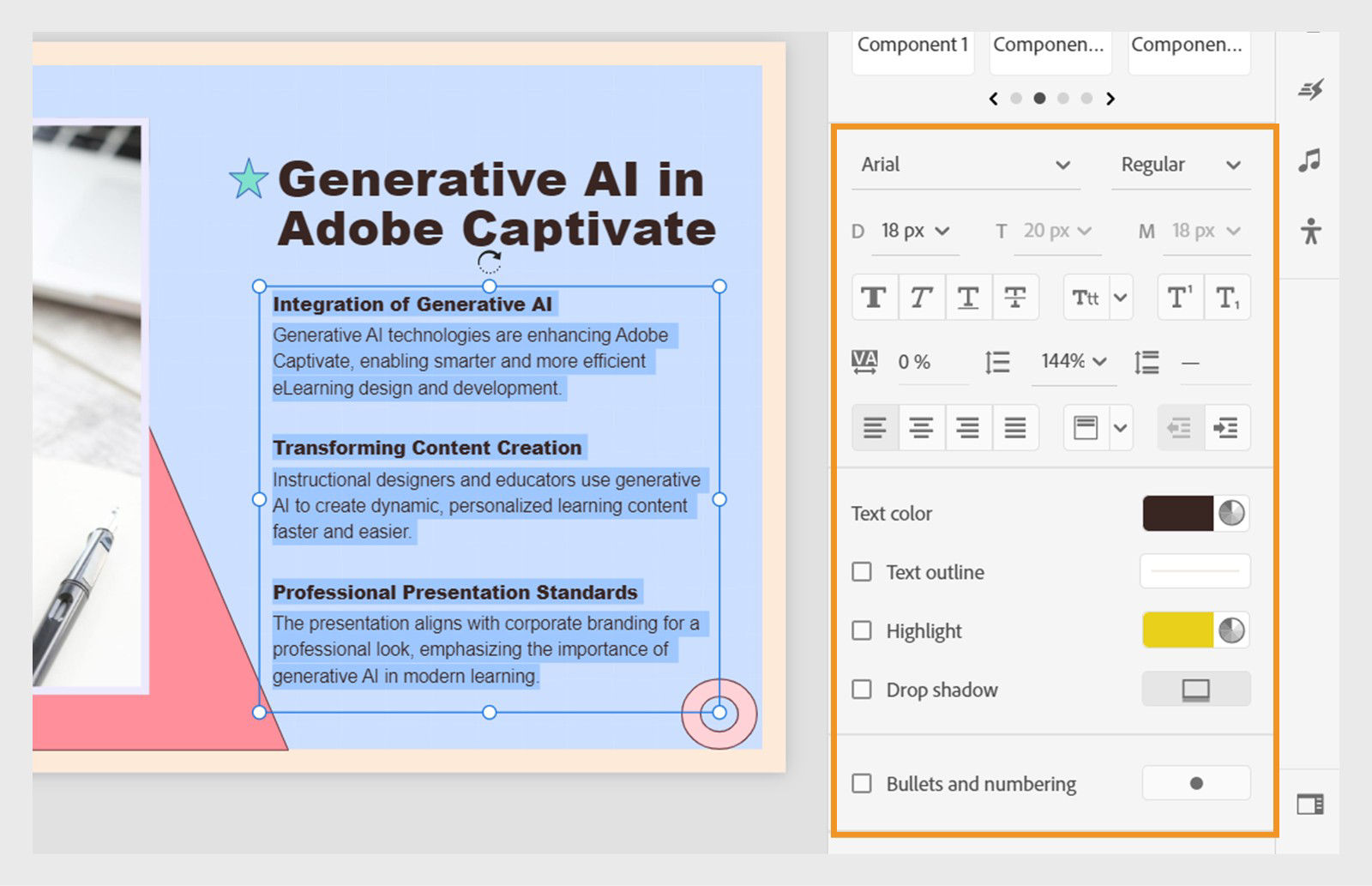Image resolution: width=1372 pixels, height=886 pixels.
Task: Open the accessibility panel
Action: 1310,231
